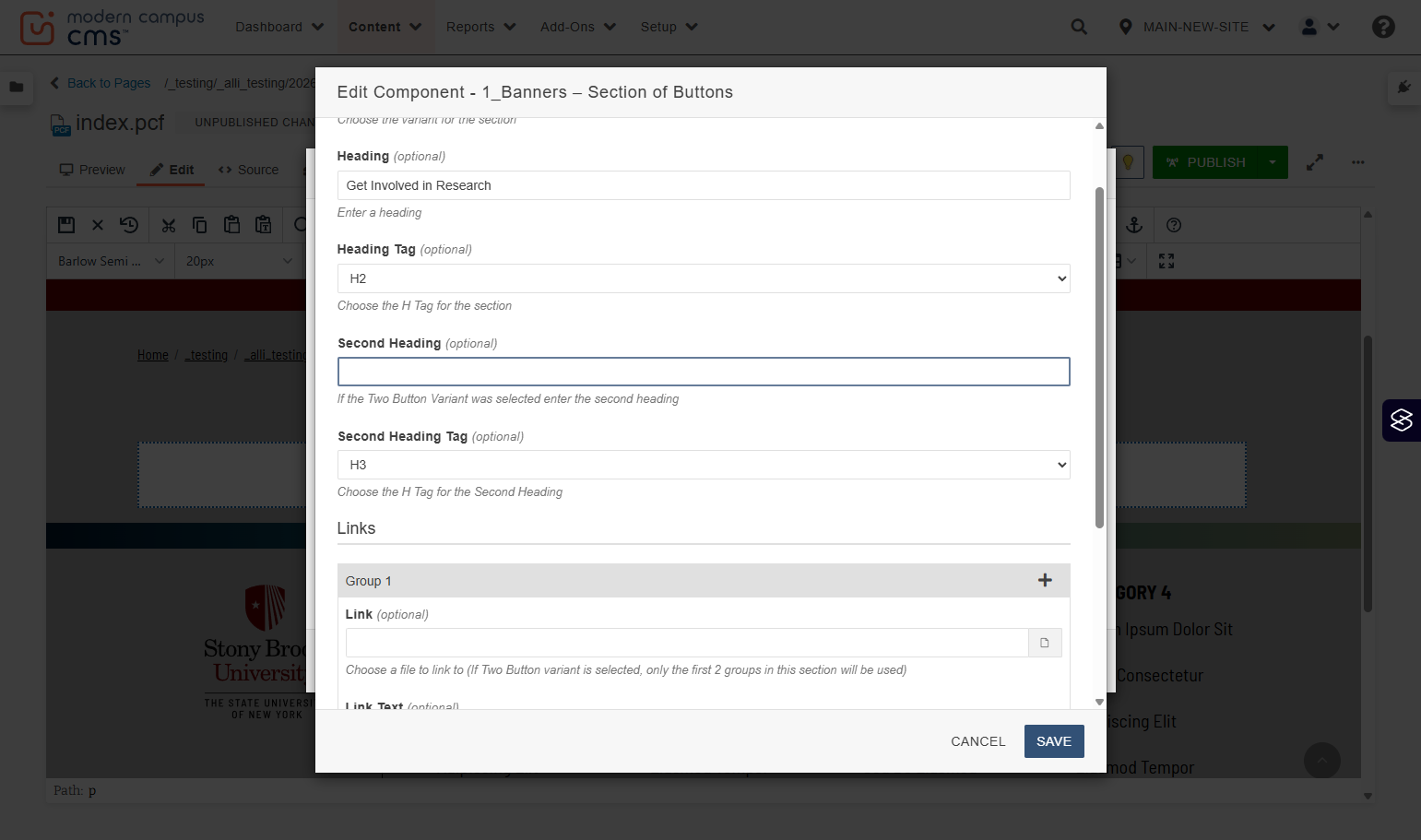Click CANCEL in the Edit Component dialog
Image resolution: width=1421 pixels, height=840 pixels.
978,741
